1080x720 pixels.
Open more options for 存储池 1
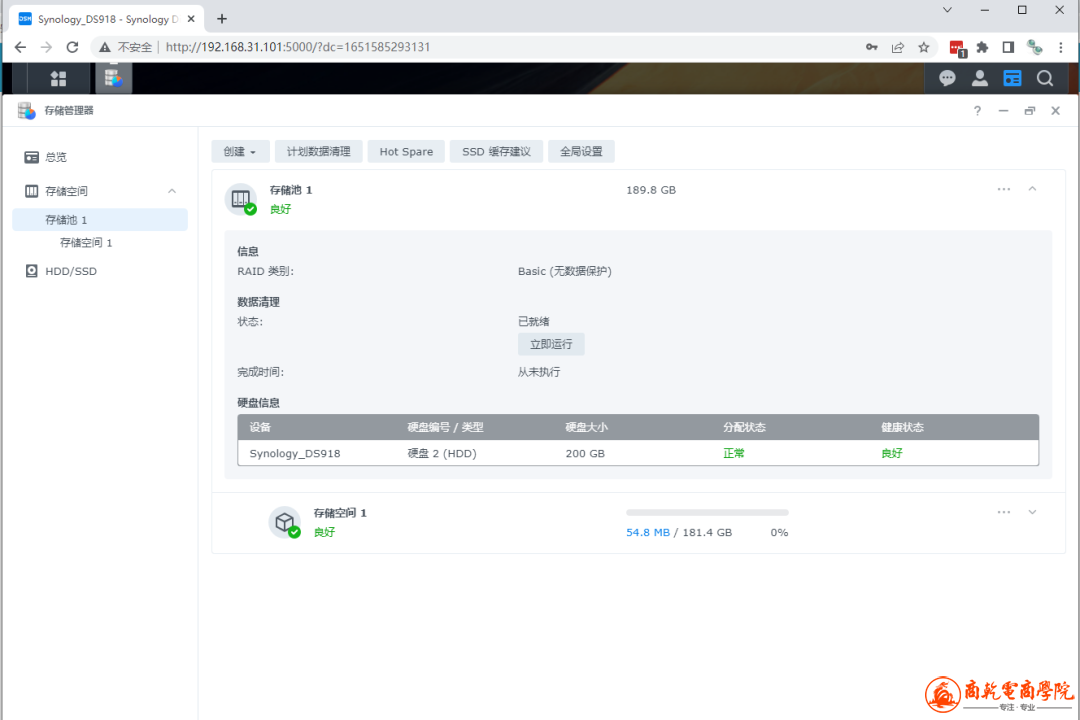tap(1004, 189)
